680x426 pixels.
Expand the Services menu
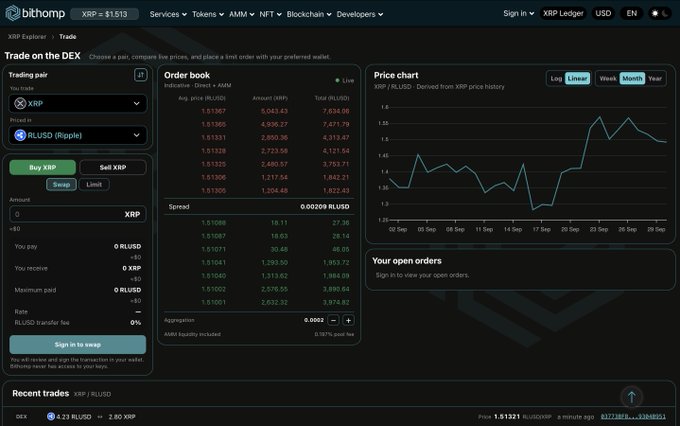coord(168,14)
